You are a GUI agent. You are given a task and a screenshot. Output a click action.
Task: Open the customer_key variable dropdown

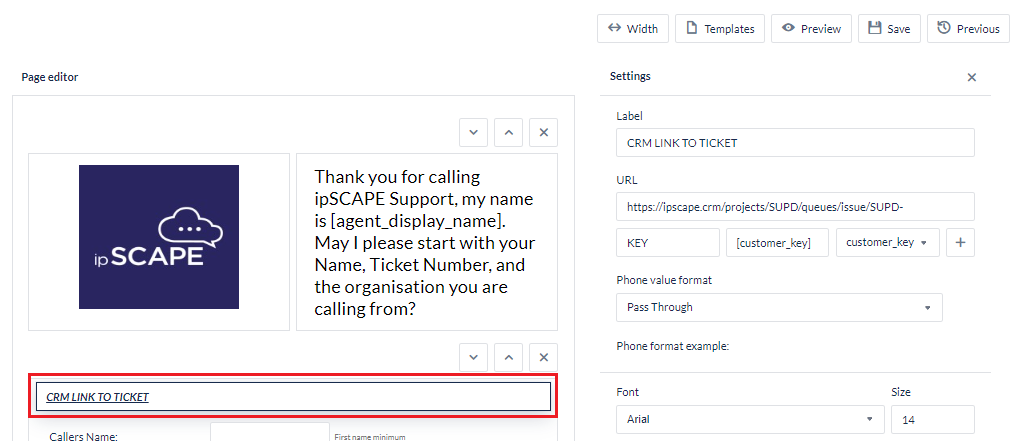pyautogui.click(x=887, y=243)
